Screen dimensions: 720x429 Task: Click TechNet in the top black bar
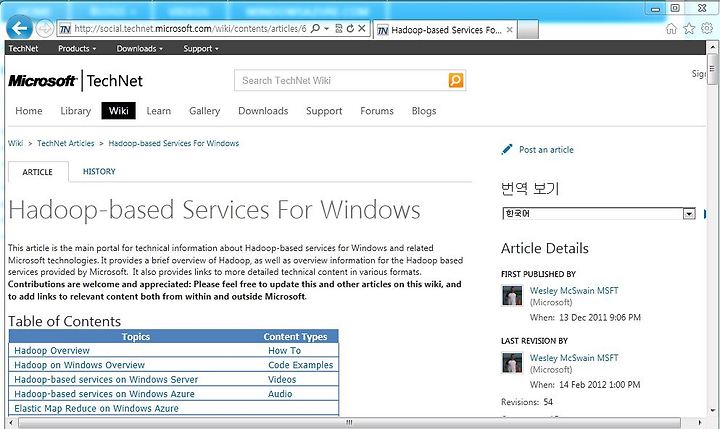[x=23, y=48]
